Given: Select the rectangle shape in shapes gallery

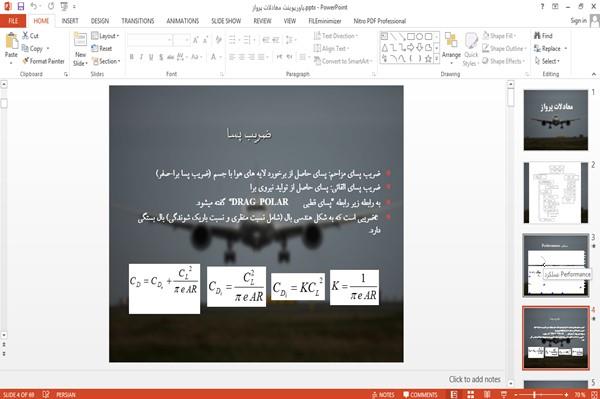Looking at the screenshot, I should point(411,37).
